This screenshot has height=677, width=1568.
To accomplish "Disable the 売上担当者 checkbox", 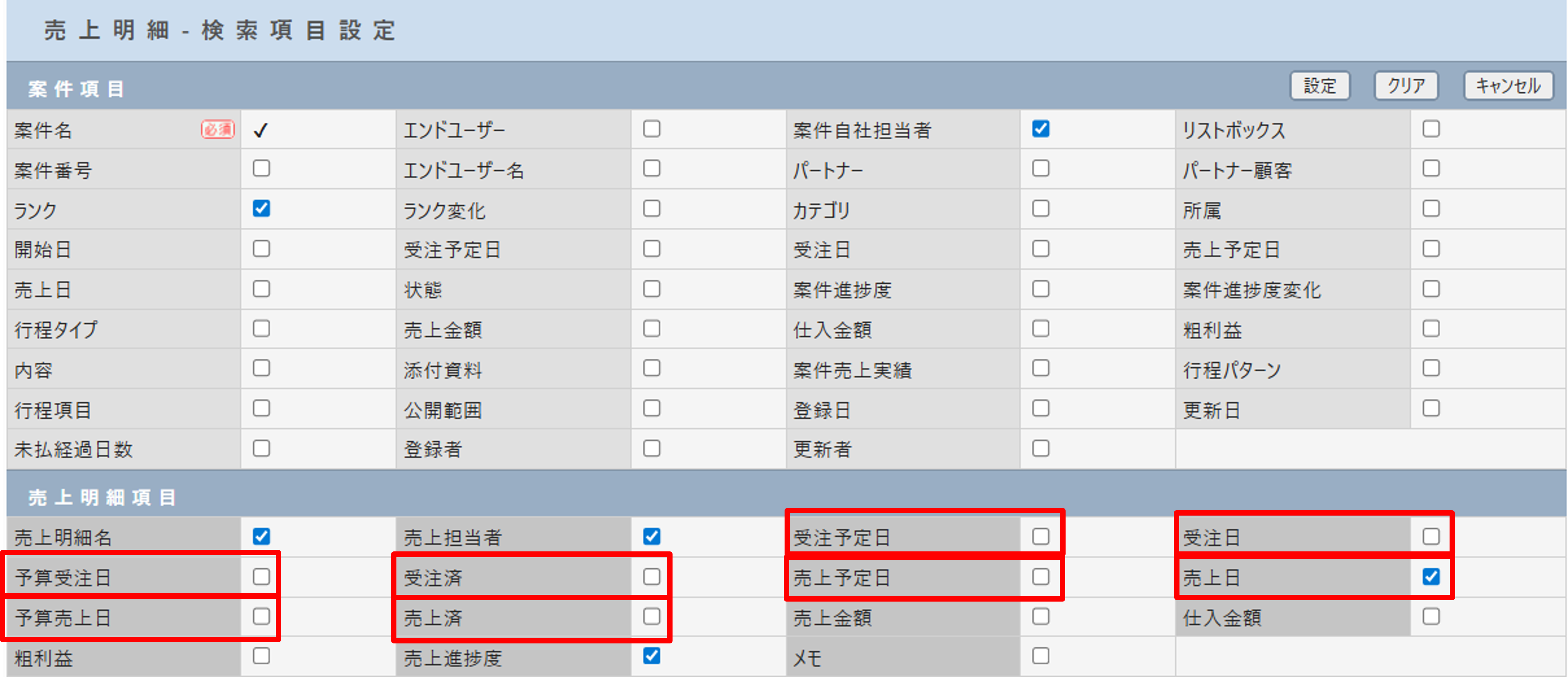I will coord(651,536).
